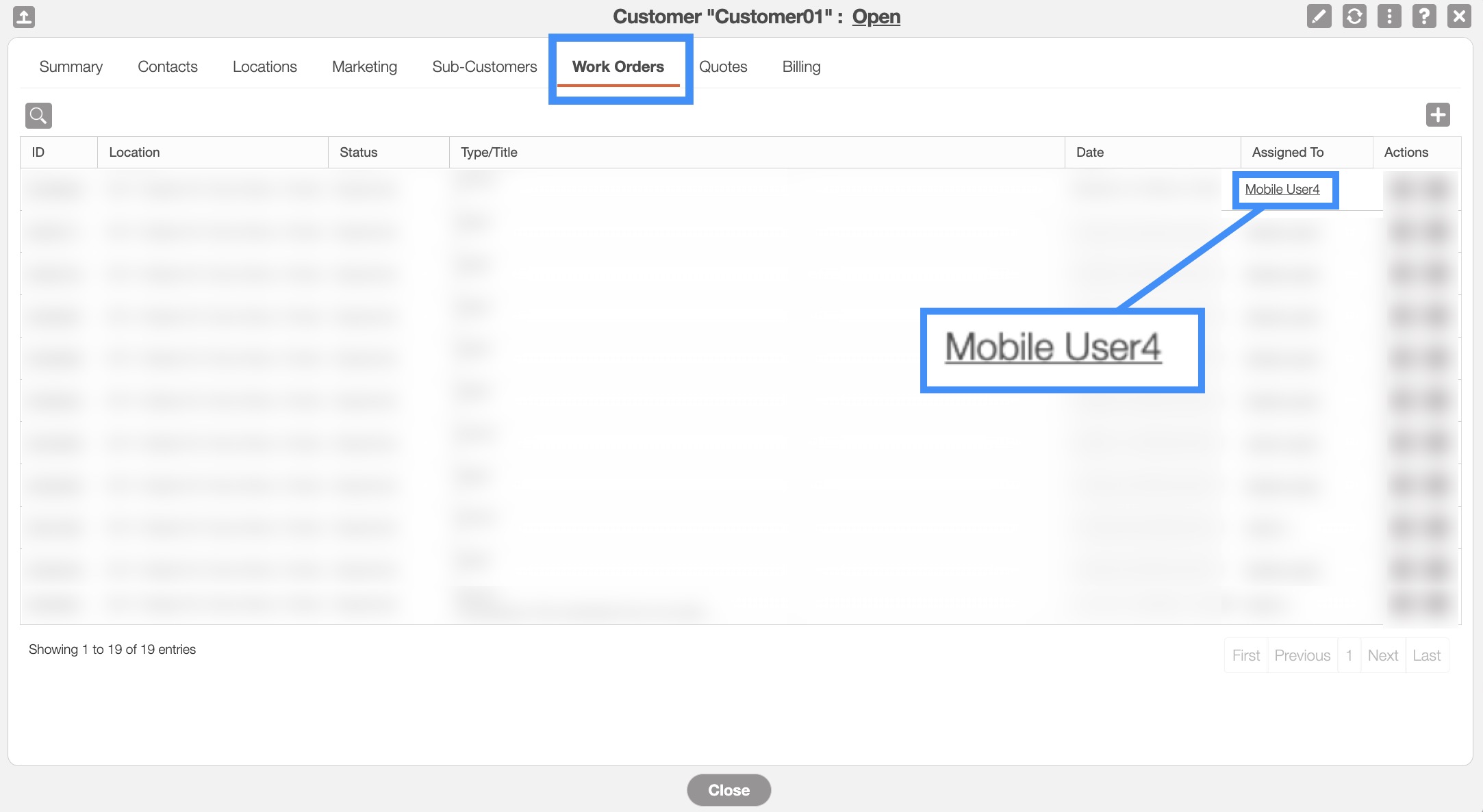This screenshot has width=1483, height=812.
Task: Open the Contacts tab
Action: [168, 66]
